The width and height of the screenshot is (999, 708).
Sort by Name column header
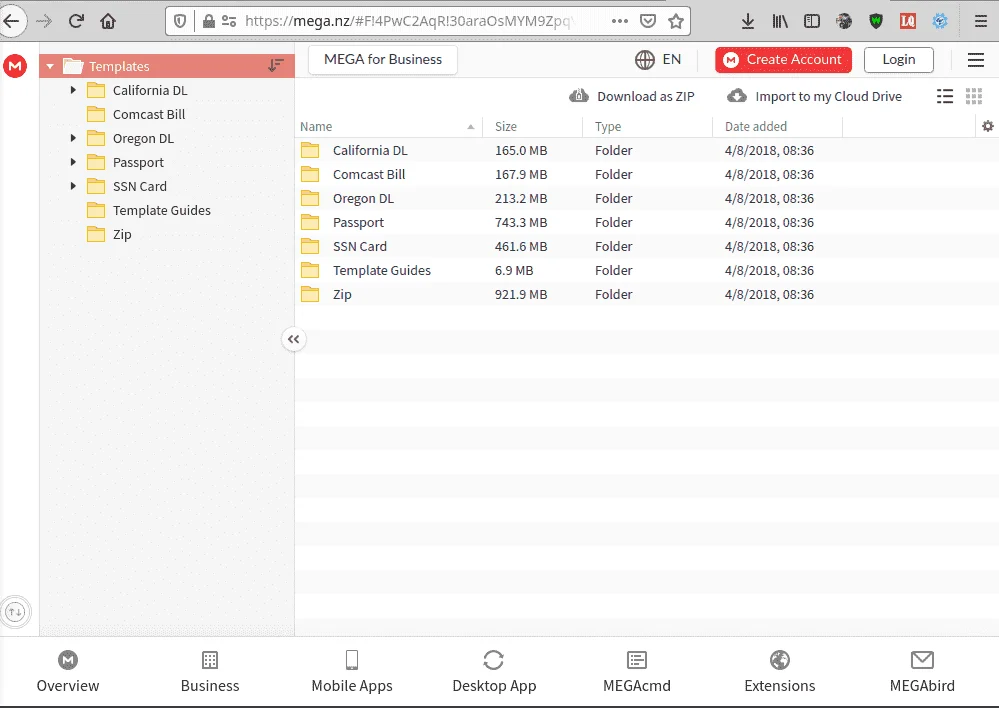387,126
